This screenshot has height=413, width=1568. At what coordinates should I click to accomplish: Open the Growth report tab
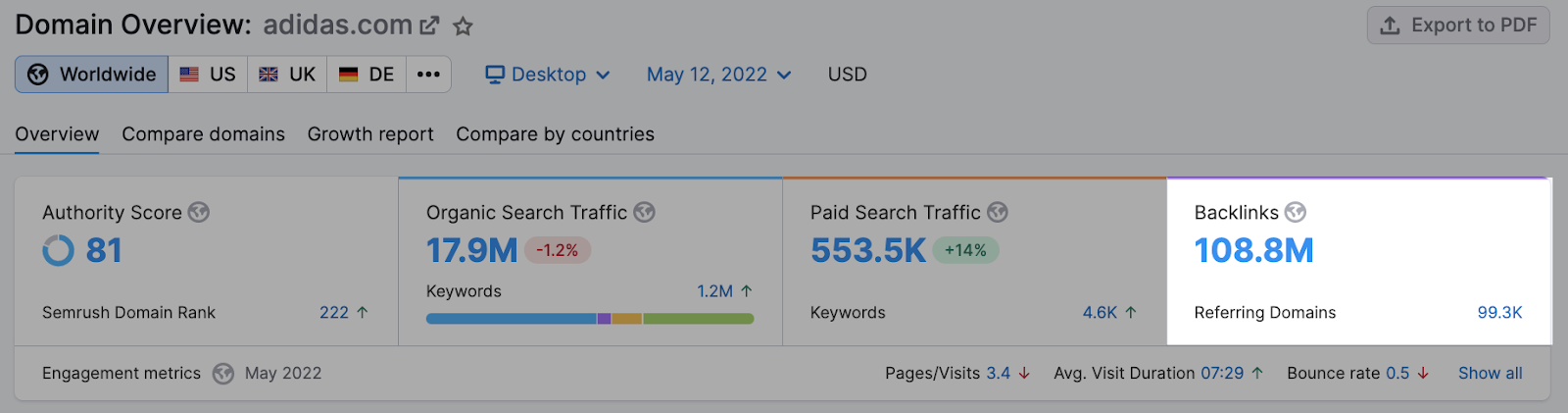pyautogui.click(x=370, y=134)
